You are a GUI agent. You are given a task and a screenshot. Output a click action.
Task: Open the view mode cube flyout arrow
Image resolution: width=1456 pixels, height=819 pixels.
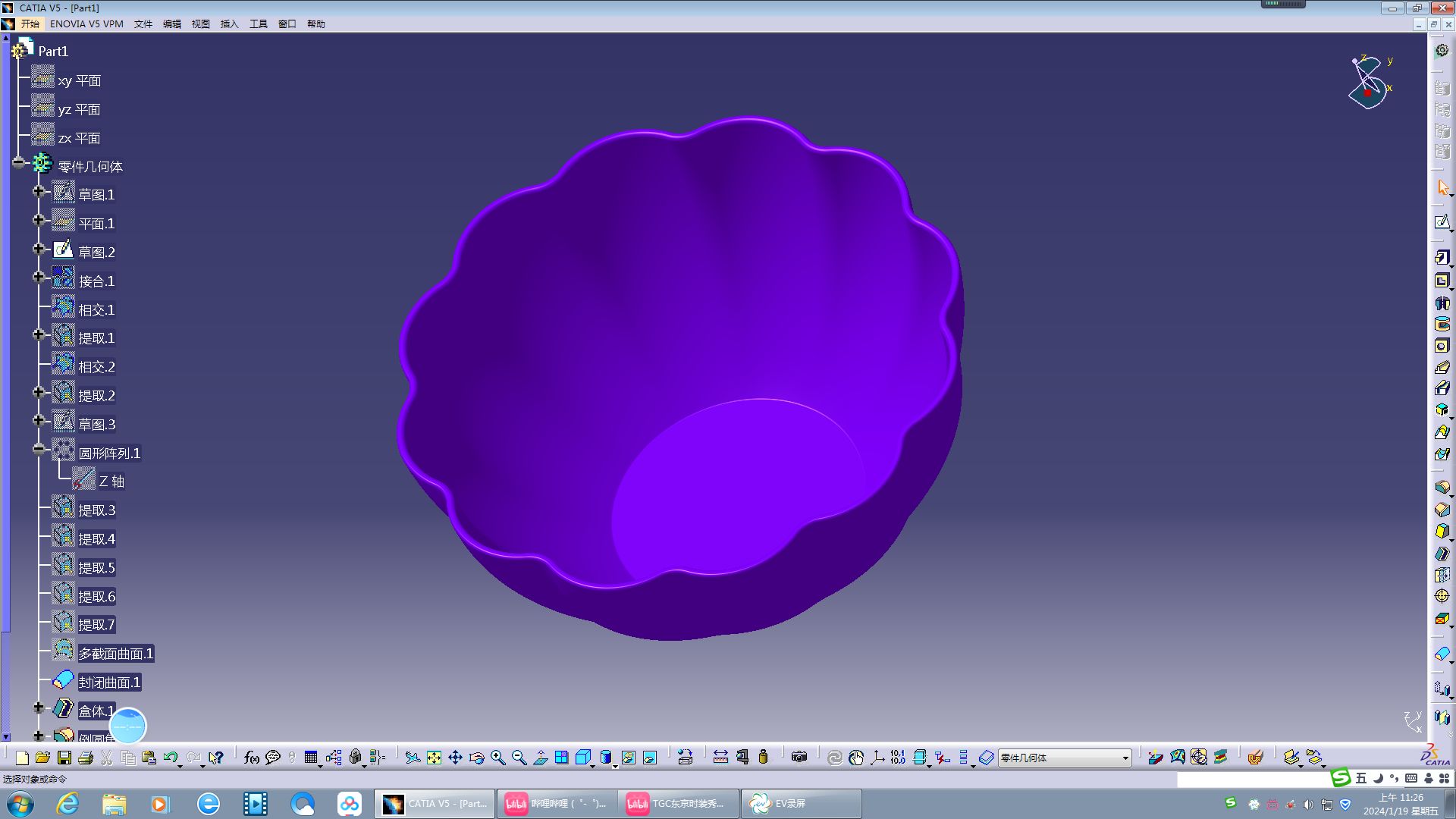pos(594,765)
